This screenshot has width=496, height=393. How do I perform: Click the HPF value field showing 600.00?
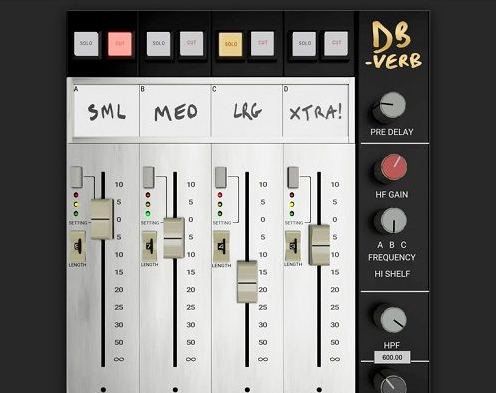click(x=392, y=357)
